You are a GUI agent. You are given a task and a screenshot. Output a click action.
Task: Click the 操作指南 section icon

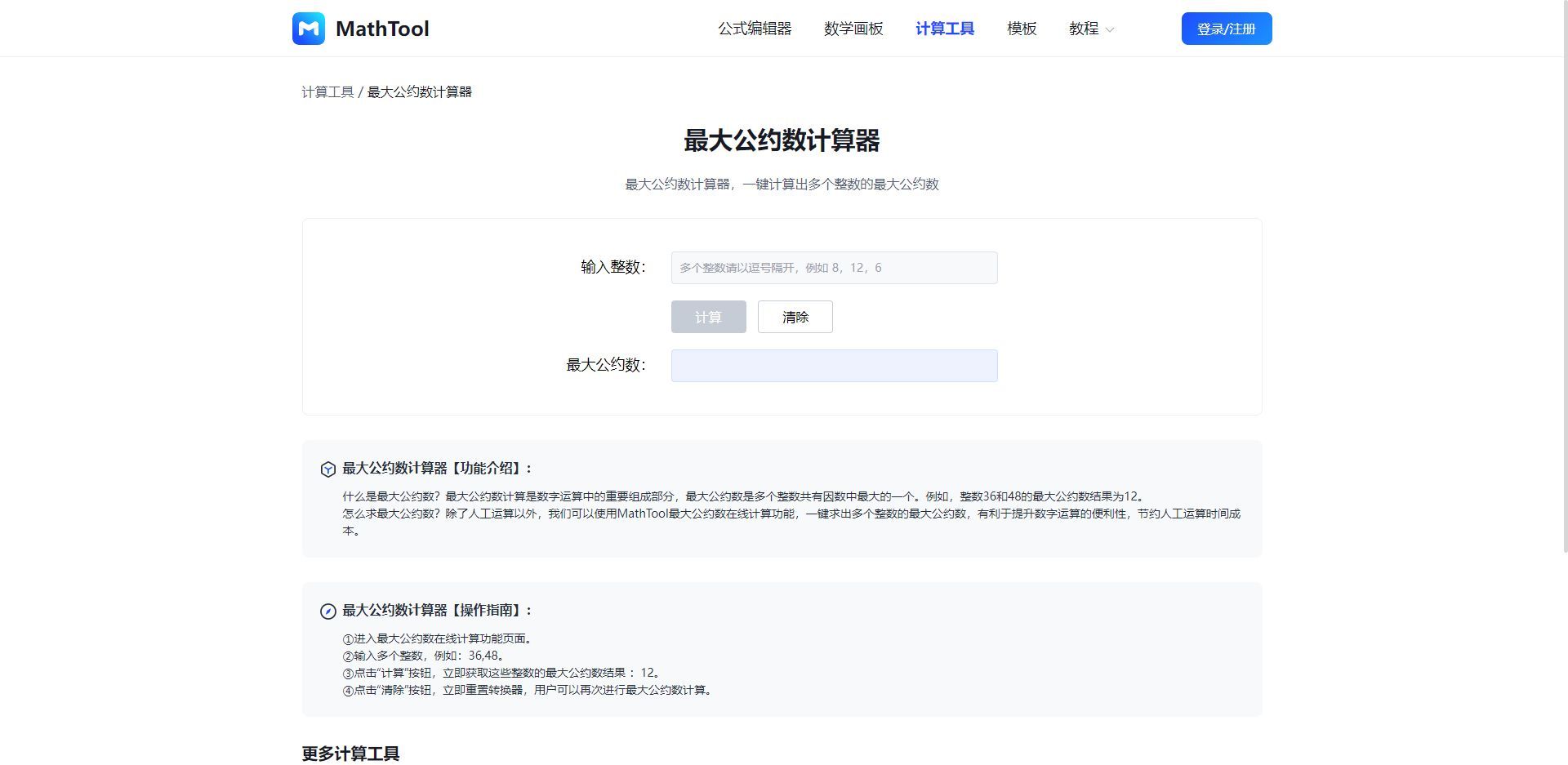(327, 611)
